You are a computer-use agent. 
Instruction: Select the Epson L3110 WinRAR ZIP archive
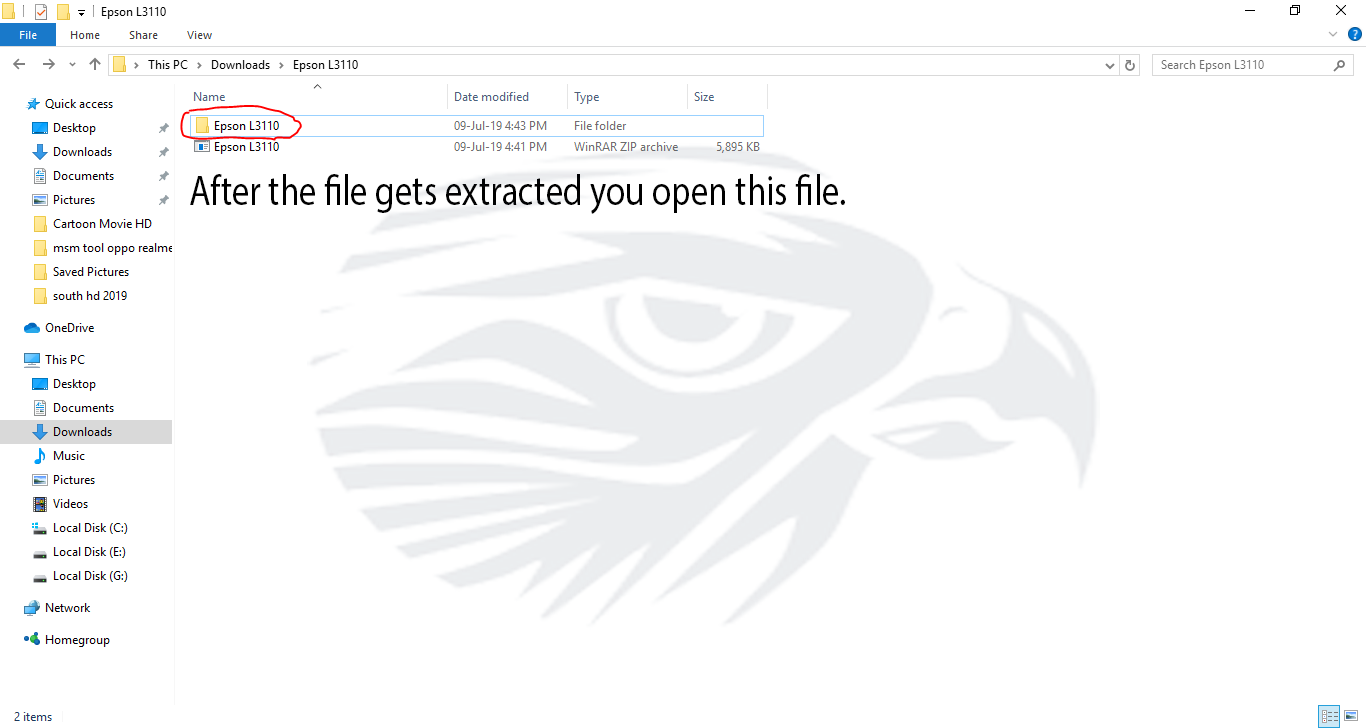click(475, 147)
